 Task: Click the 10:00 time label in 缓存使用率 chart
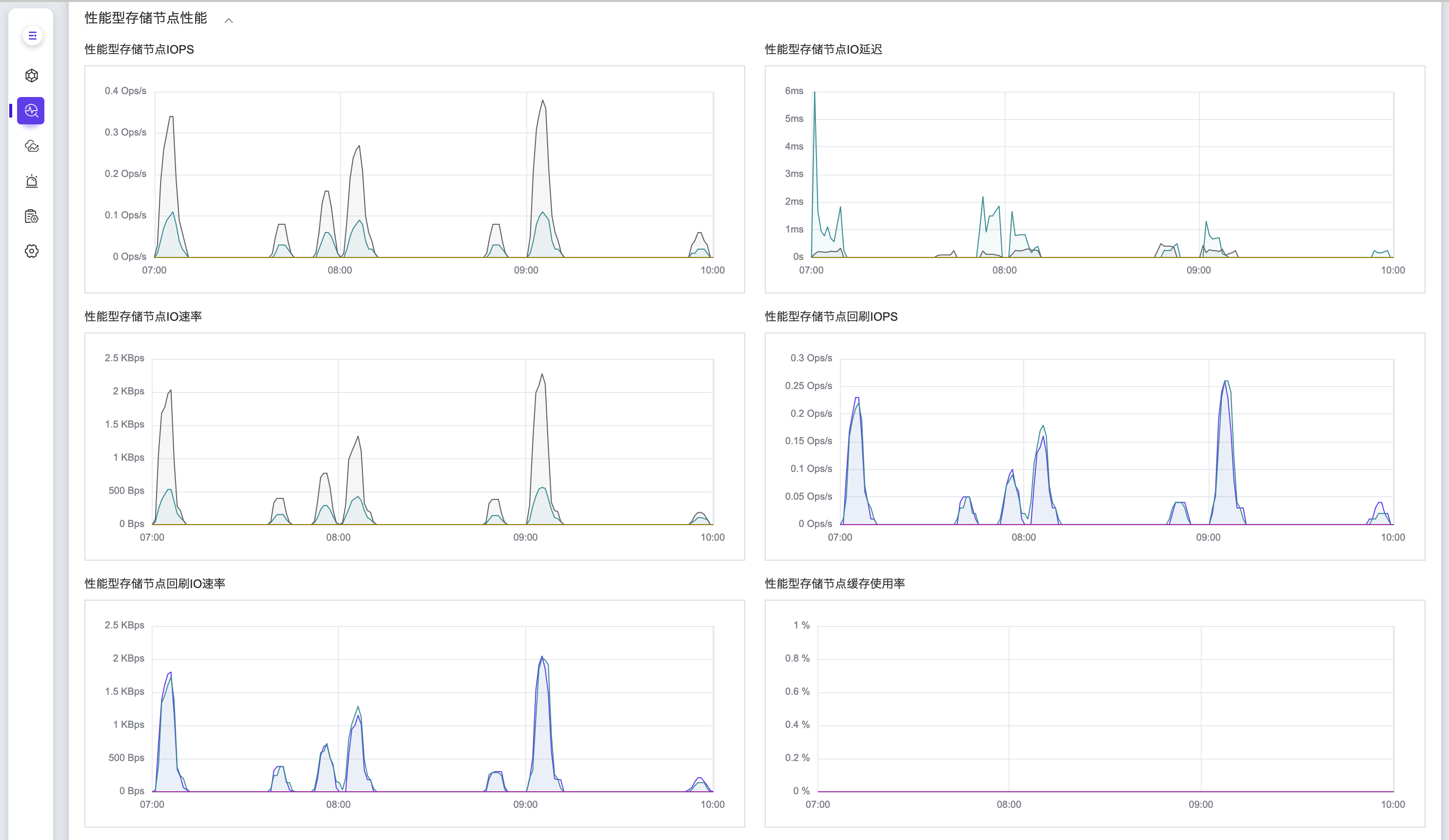(1392, 804)
